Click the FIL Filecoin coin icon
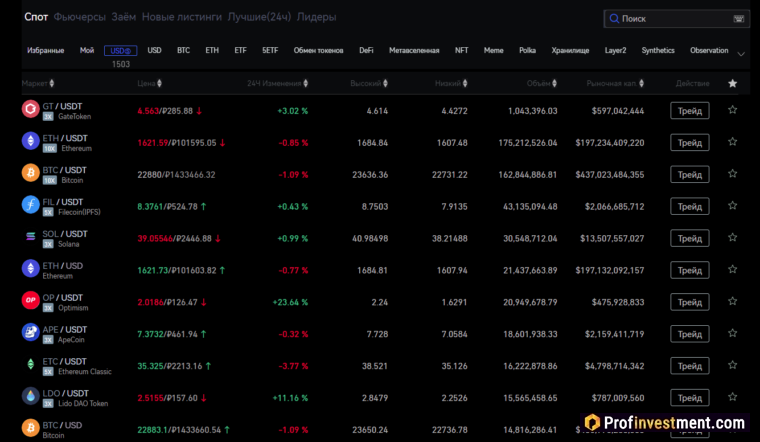 [x=31, y=205]
